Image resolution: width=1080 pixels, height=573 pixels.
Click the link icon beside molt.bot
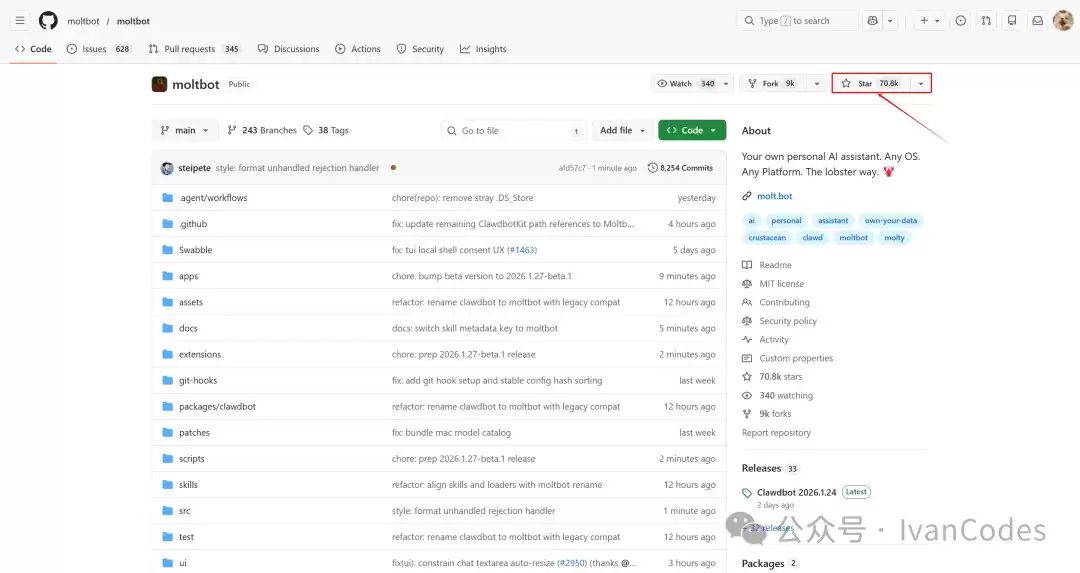[x=747, y=196]
